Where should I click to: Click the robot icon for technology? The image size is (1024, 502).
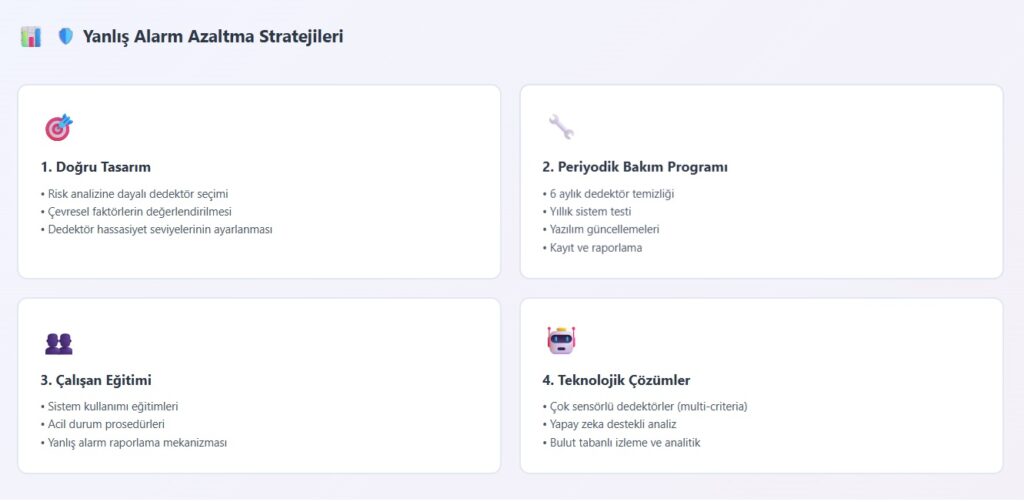tap(562, 340)
